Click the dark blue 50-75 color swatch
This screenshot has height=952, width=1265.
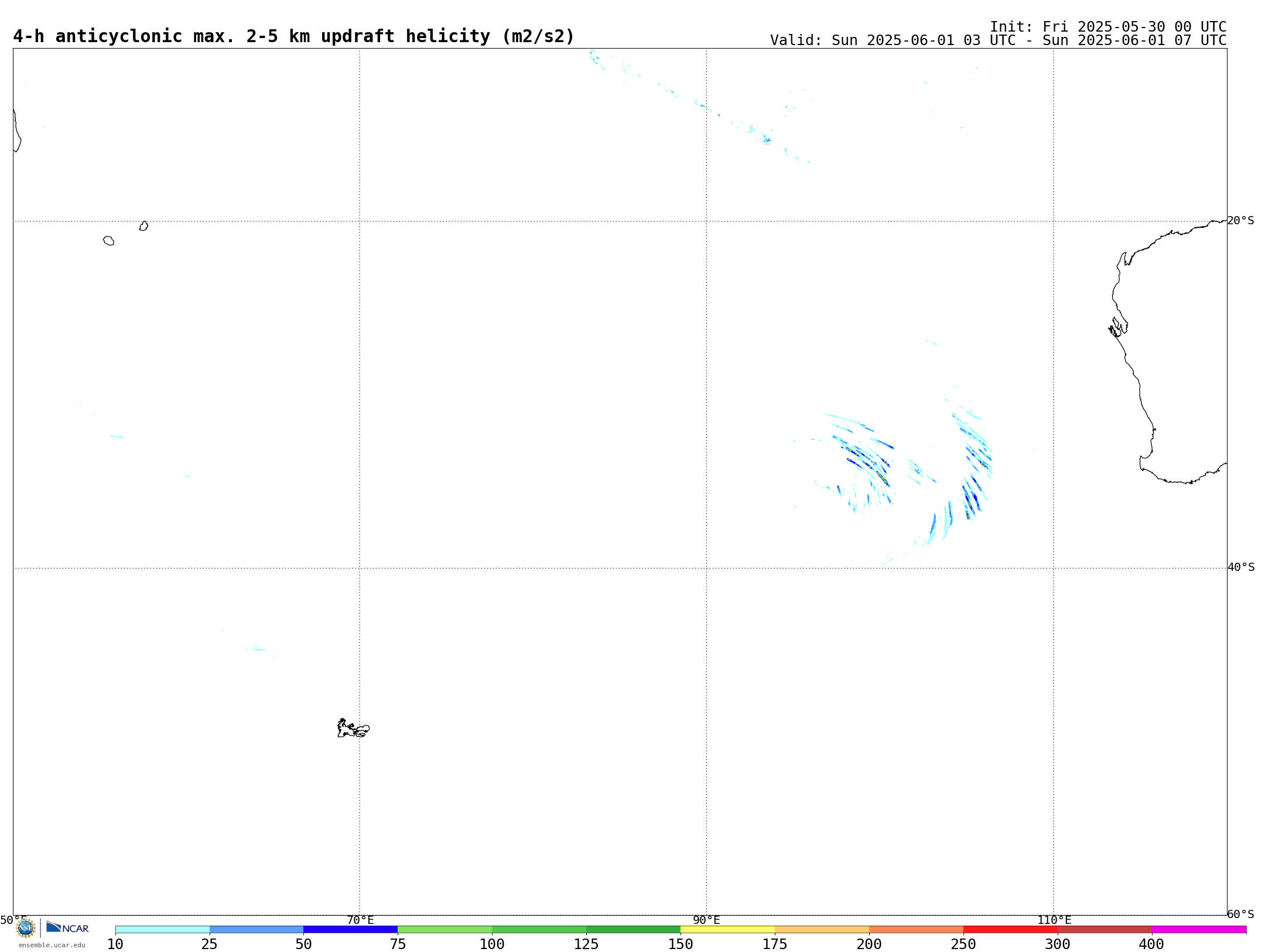pyautogui.click(x=351, y=930)
